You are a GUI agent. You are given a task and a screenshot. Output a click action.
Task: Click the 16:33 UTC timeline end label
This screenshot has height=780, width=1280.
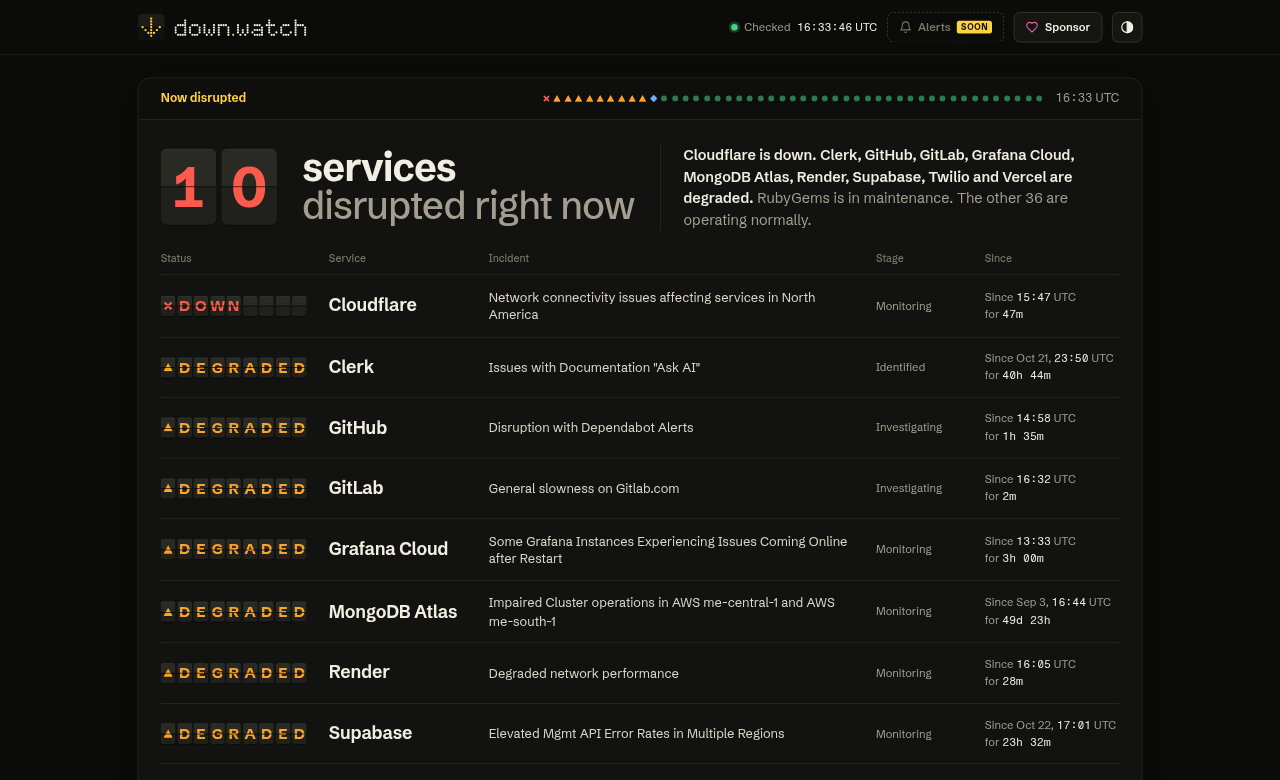pos(1087,98)
